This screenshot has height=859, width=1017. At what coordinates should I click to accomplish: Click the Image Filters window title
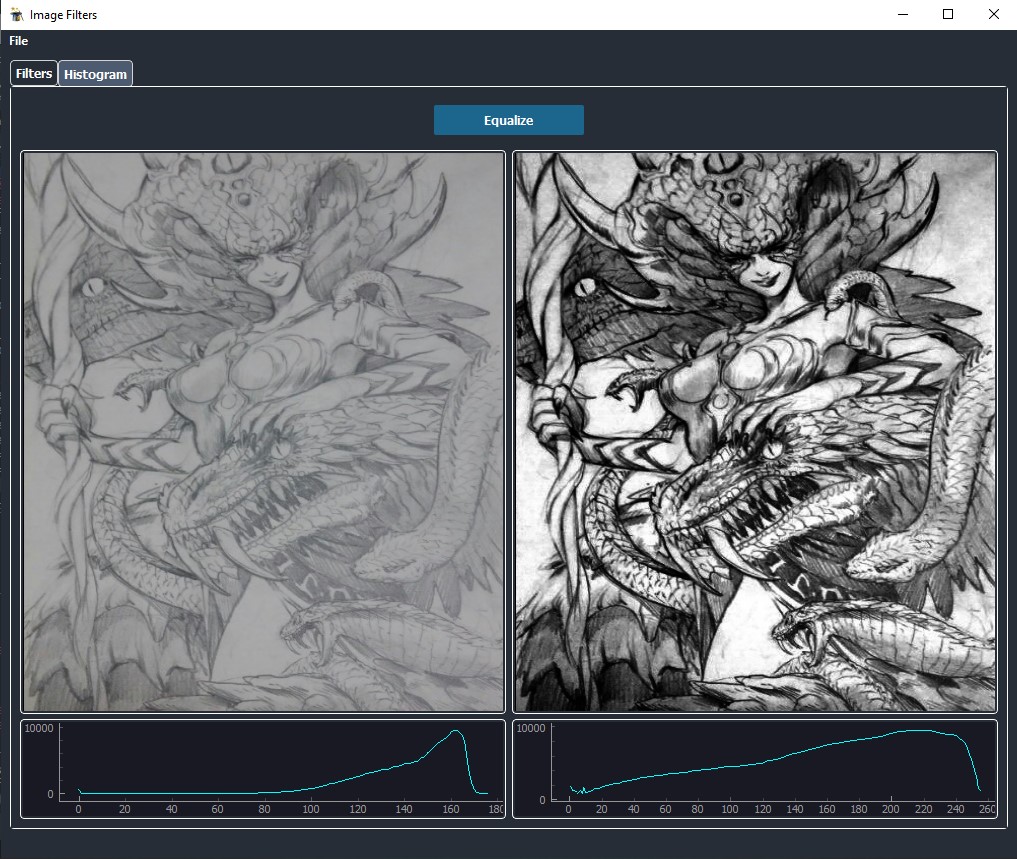(64, 15)
